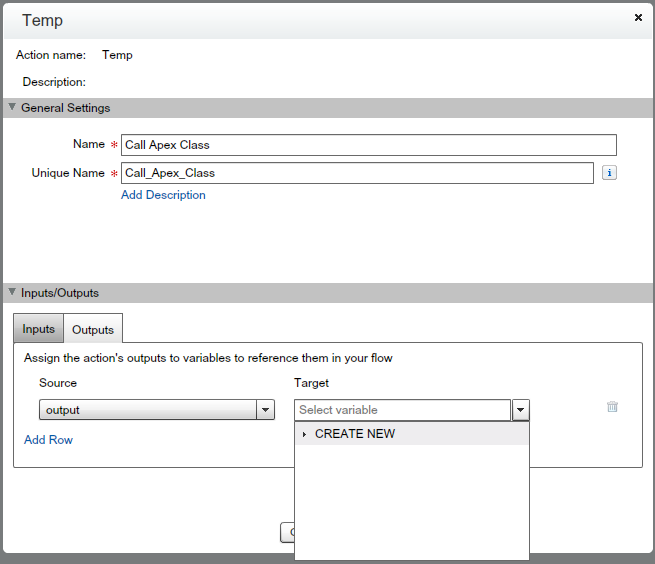Click the Add Description link
This screenshot has height=564, width=655.
[163, 195]
